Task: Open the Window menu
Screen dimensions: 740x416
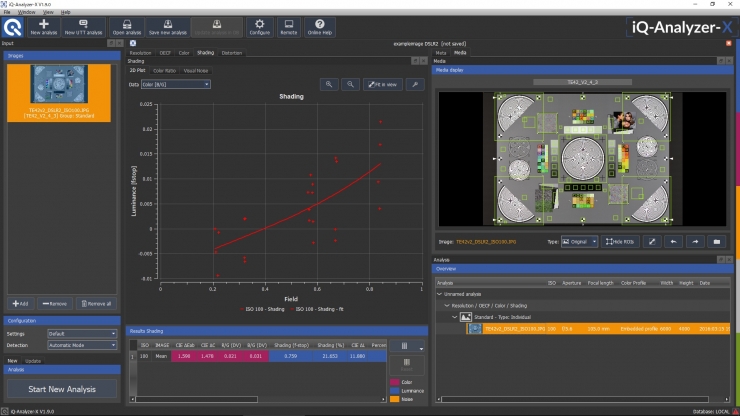Action: point(26,12)
